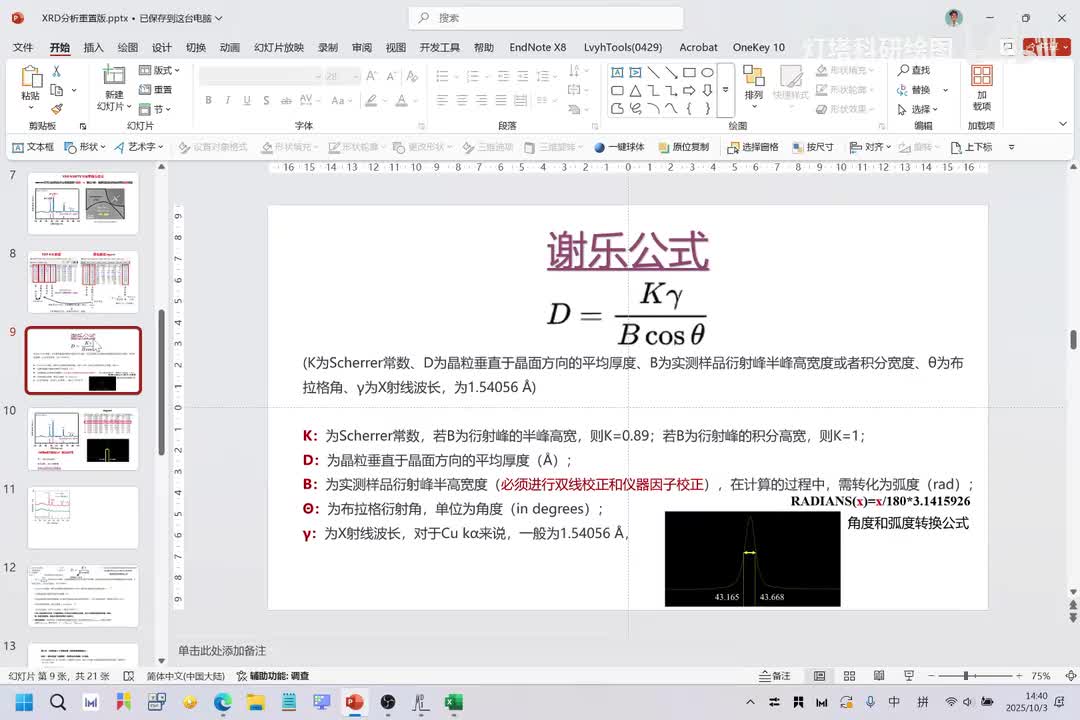Click the 文本框 text box tool
The image size is (1080, 720).
(33, 147)
